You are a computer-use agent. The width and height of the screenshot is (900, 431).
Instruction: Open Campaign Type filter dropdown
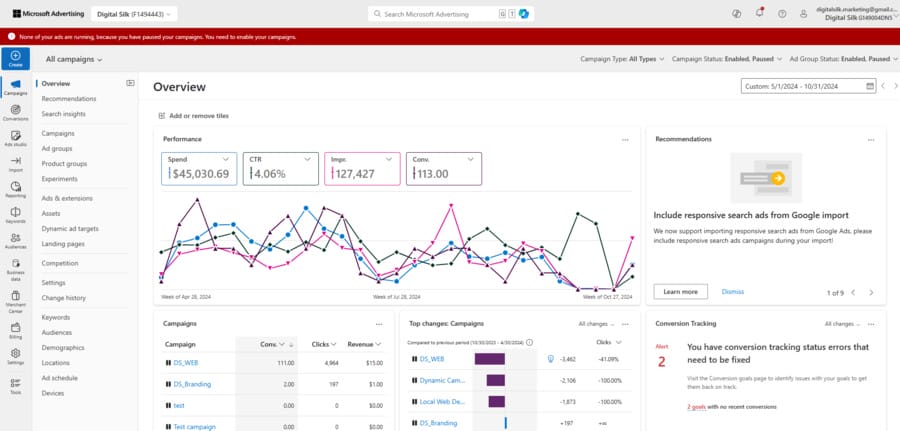coord(622,59)
